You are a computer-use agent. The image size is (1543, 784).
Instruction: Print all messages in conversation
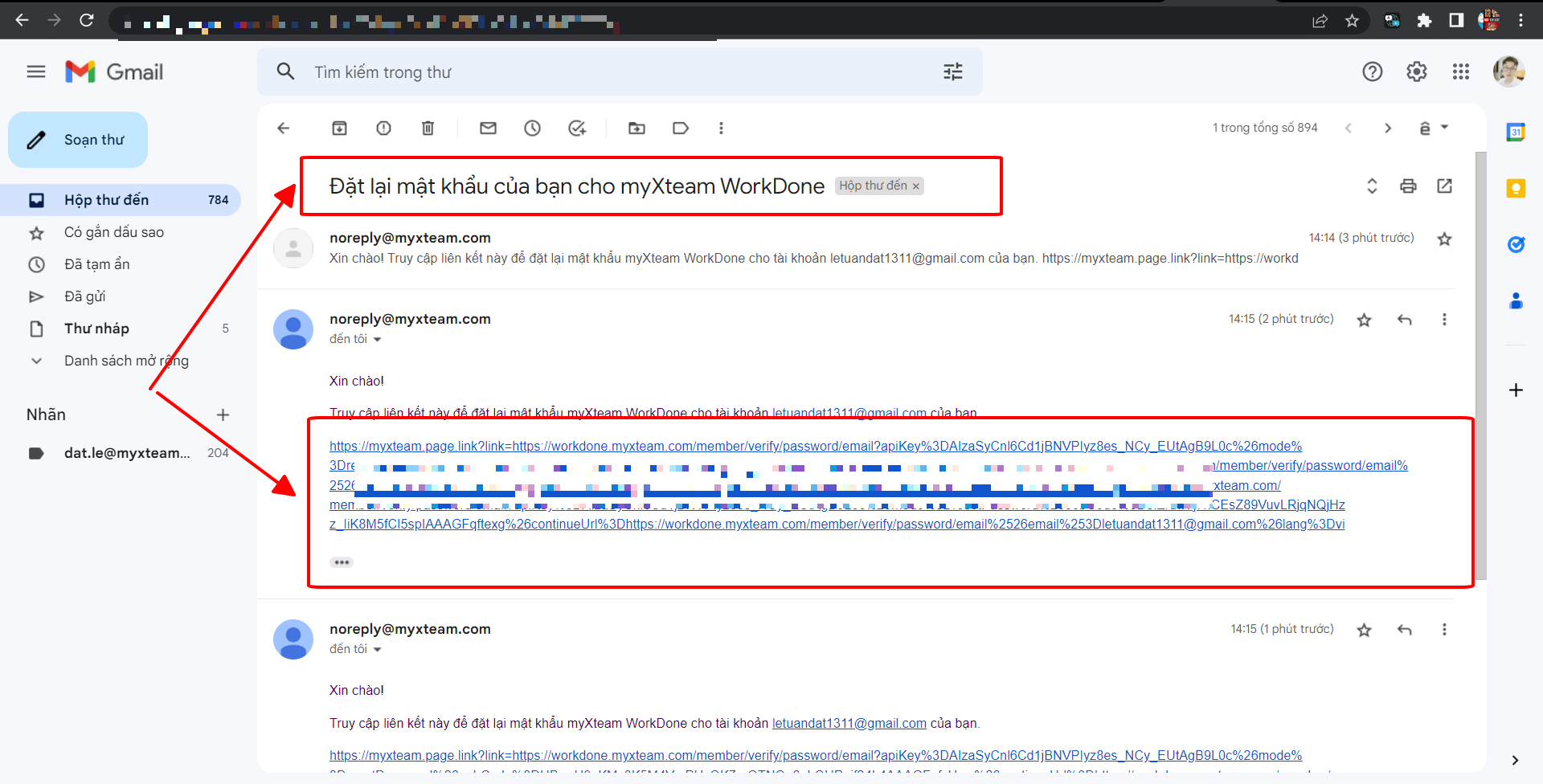[x=1408, y=186]
